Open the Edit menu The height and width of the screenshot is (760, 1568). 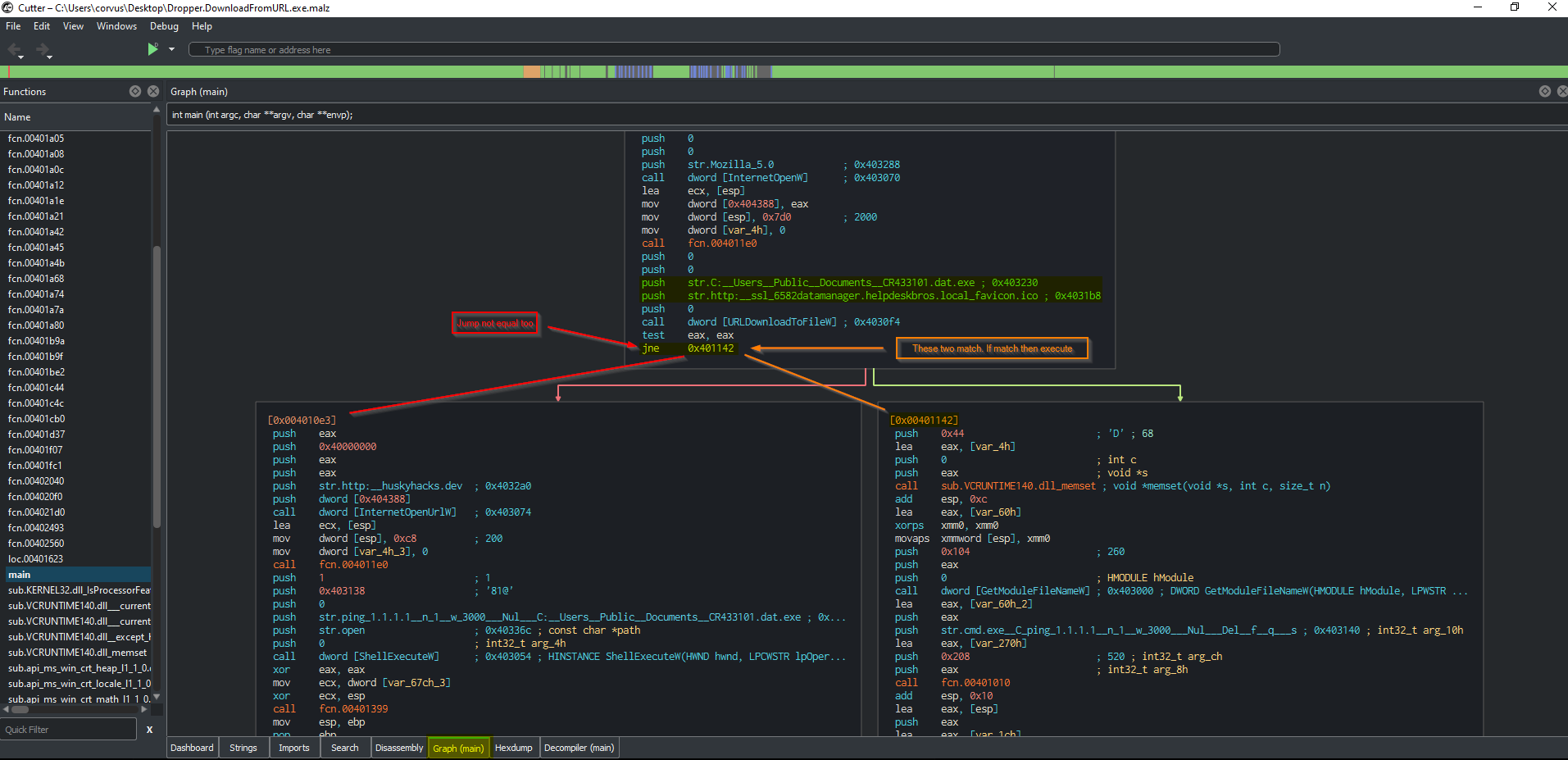click(42, 26)
